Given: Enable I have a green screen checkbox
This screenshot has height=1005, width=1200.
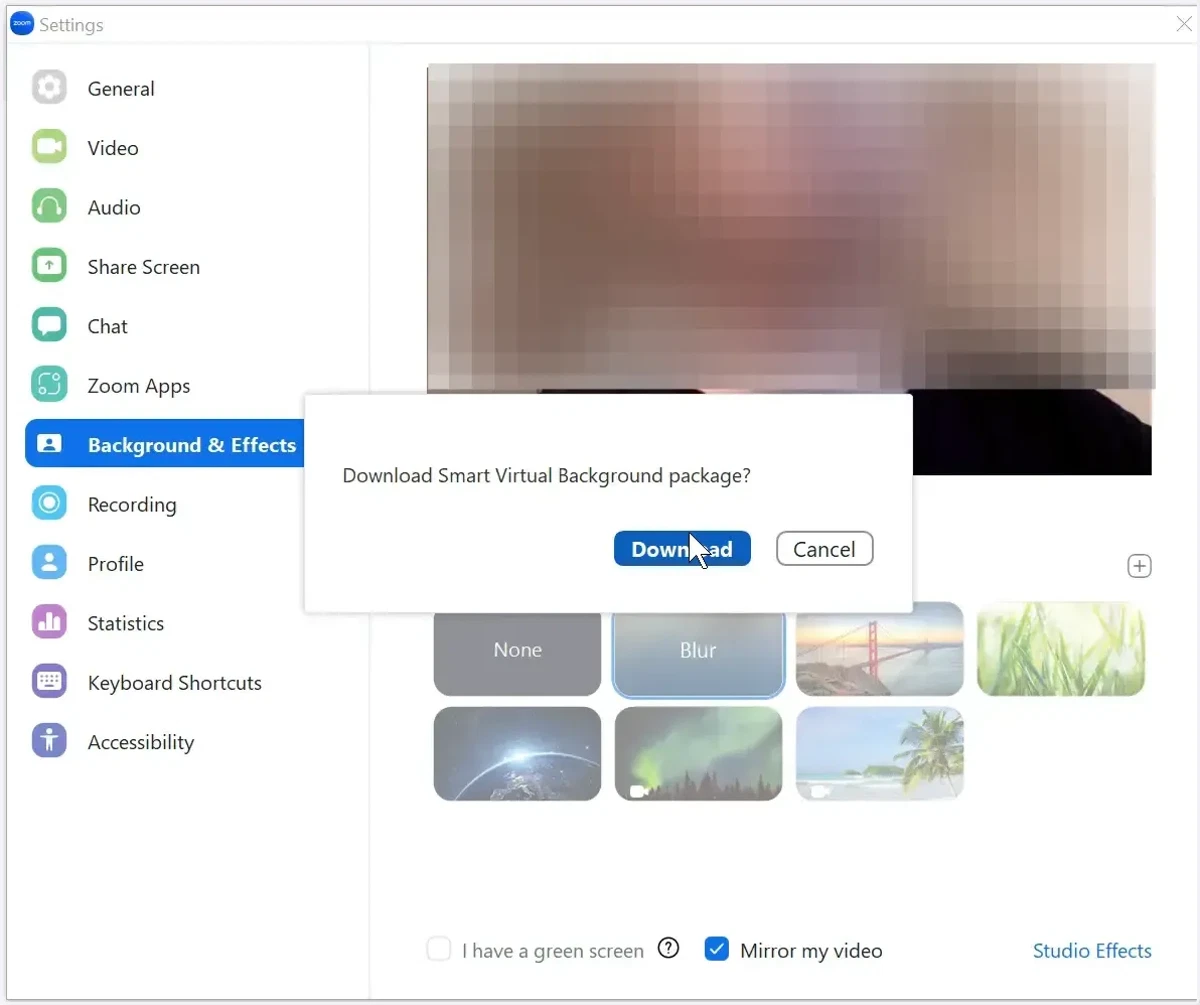Looking at the screenshot, I should tap(439, 949).
